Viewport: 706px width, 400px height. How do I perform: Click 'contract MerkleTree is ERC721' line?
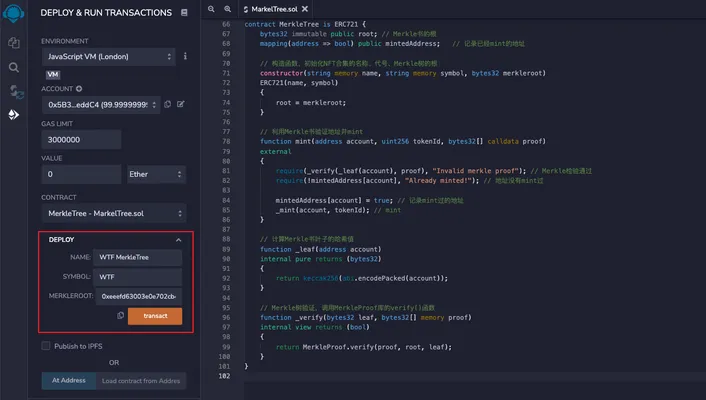click(x=305, y=24)
